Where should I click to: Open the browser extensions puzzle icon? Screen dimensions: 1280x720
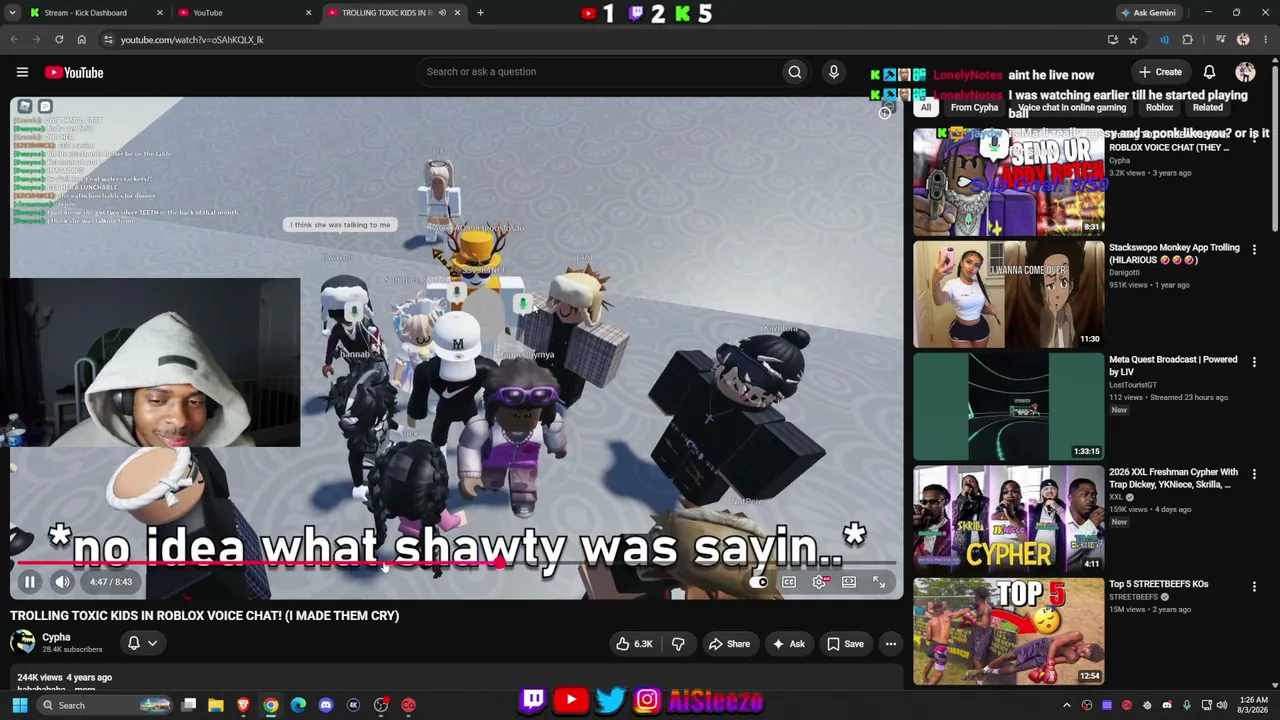[x=1187, y=40]
